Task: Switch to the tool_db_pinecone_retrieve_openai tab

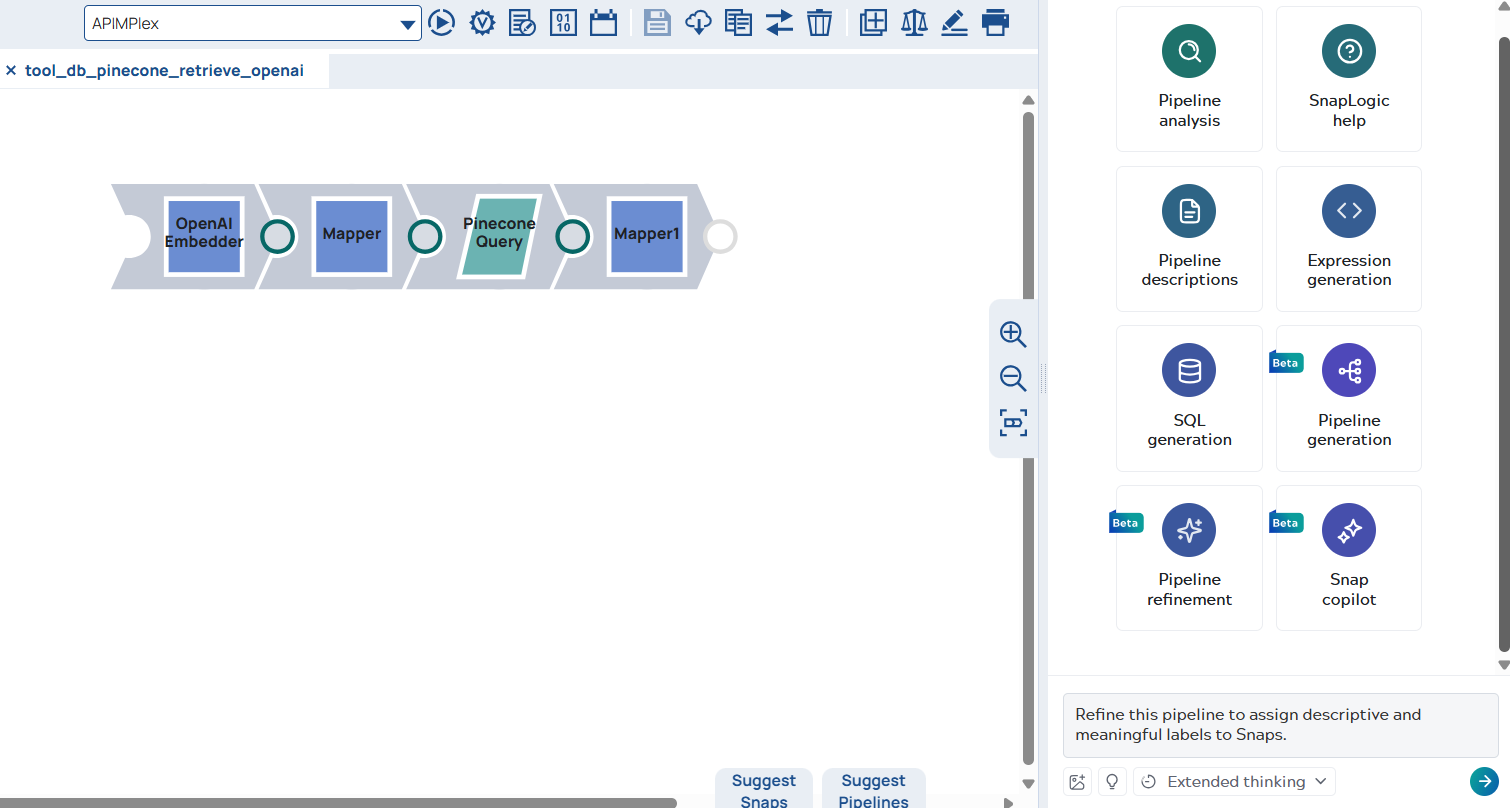Action: [165, 70]
